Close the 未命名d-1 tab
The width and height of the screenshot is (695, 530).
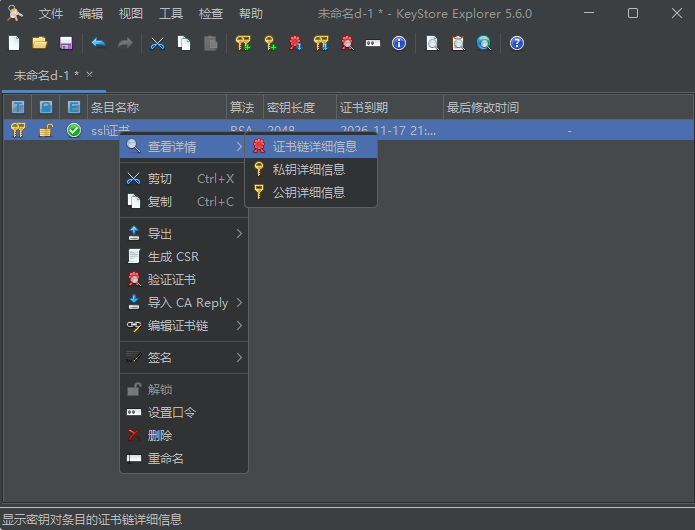[89, 74]
